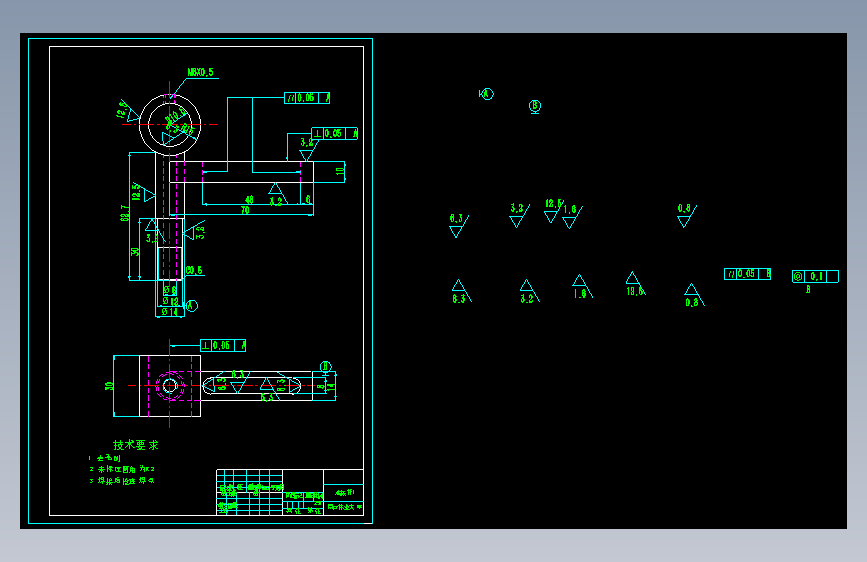Select the 技术要求 heading text
The height and width of the screenshot is (562, 867).
tap(135, 445)
